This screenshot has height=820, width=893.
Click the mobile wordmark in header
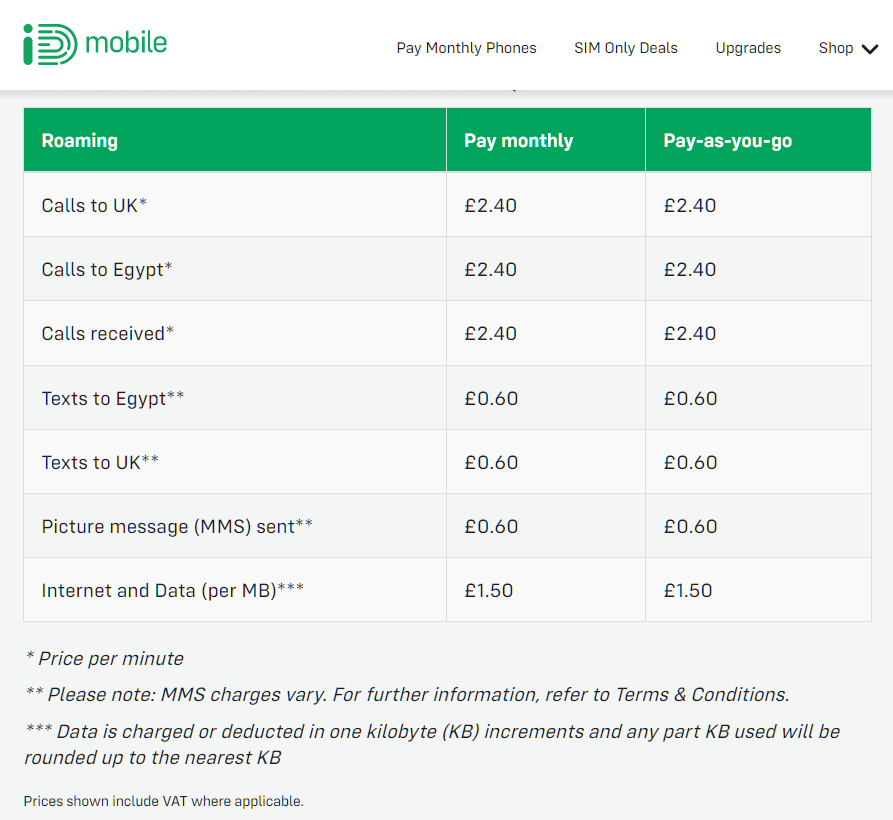tap(126, 43)
